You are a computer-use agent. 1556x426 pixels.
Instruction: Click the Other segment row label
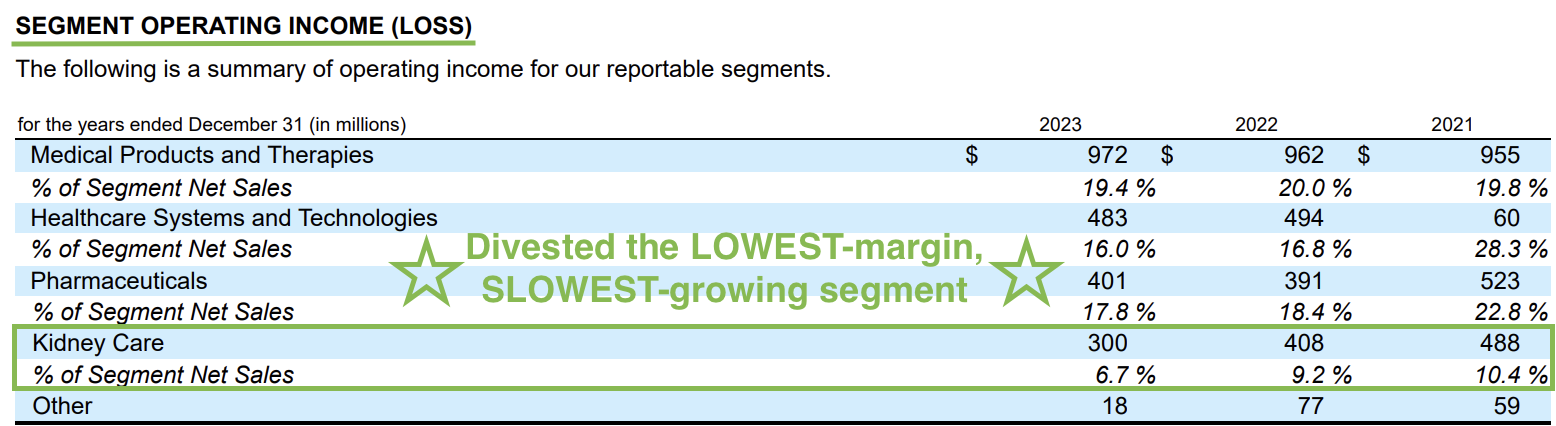point(62,406)
